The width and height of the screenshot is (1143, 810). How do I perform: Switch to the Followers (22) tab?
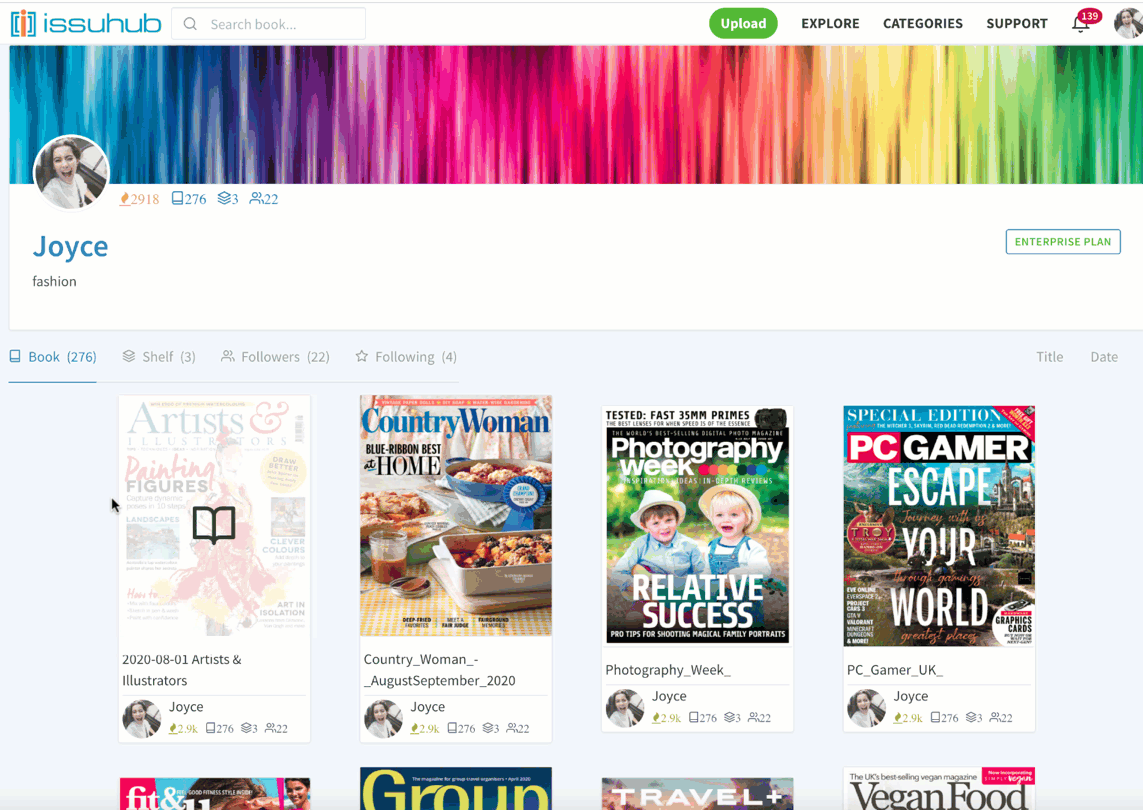pyautogui.click(x=276, y=357)
